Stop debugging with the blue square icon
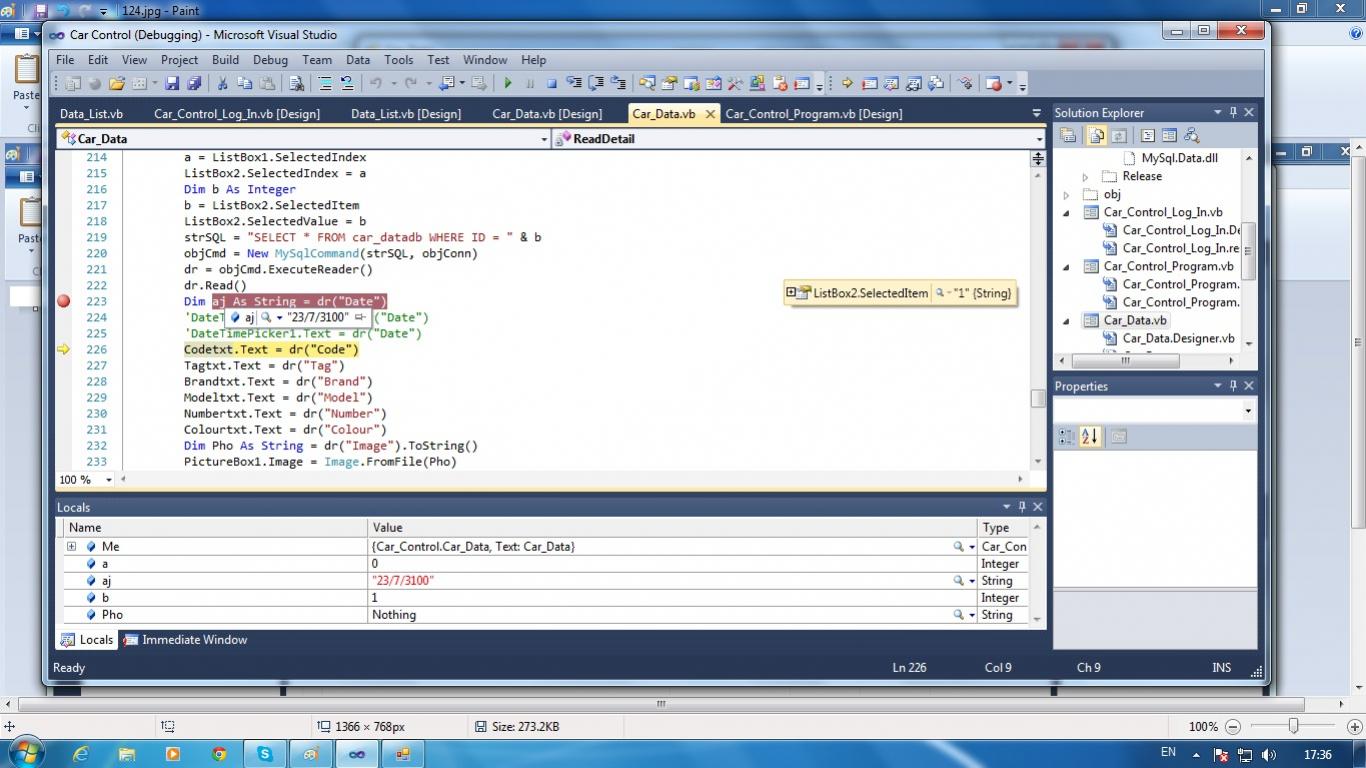The height and width of the screenshot is (768, 1366). [551, 84]
